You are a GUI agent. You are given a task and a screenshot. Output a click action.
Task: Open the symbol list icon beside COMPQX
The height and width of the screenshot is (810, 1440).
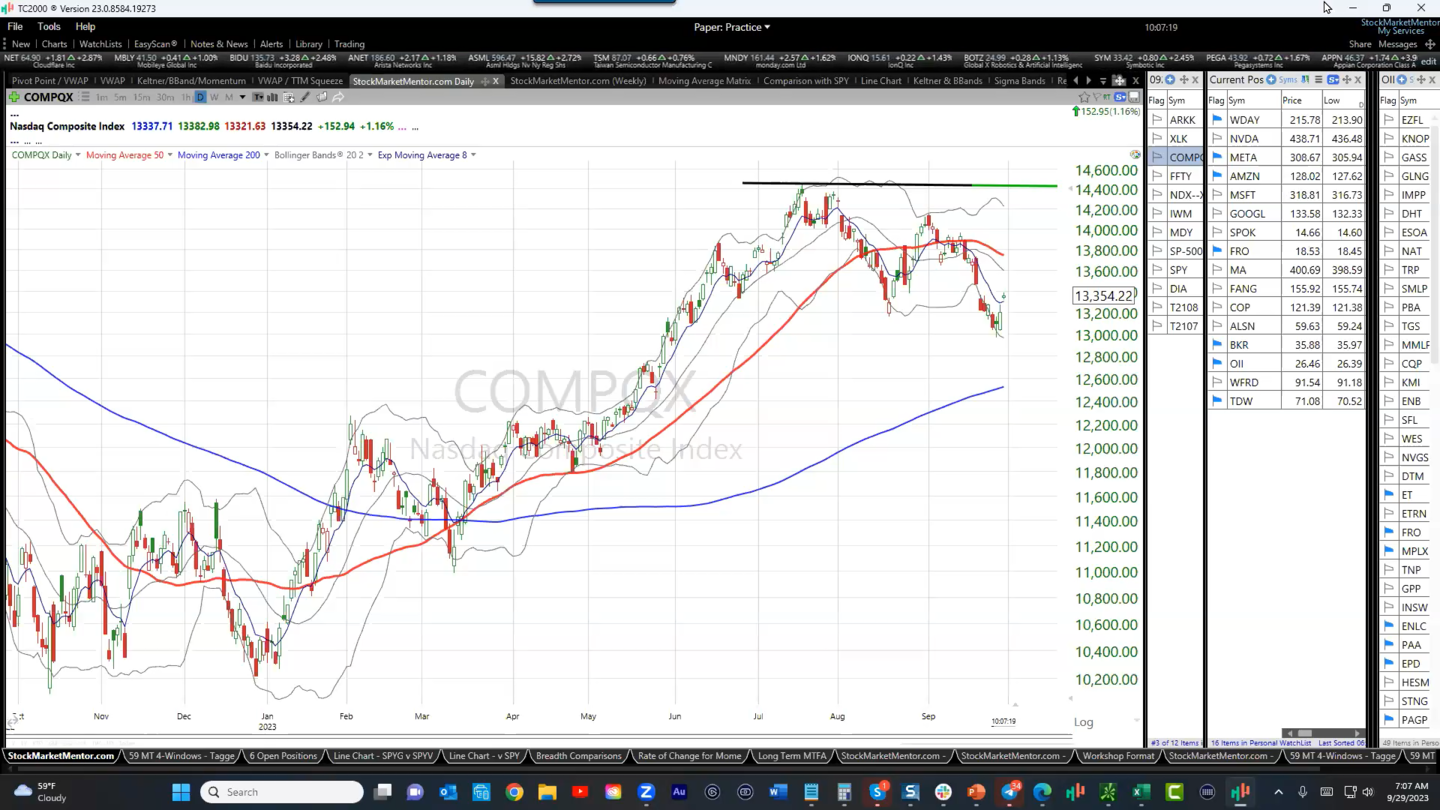click(85, 97)
